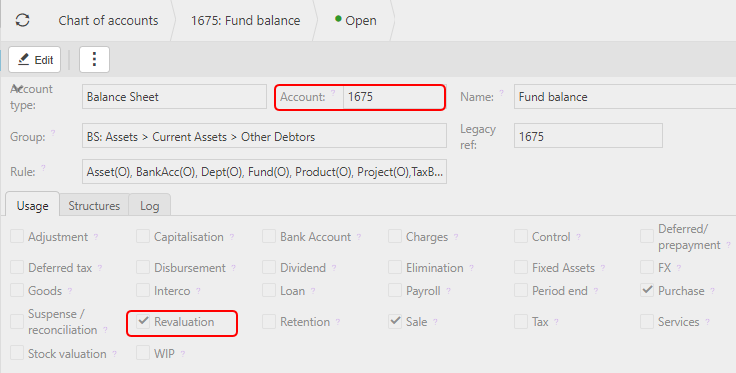The width and height of the screenshot is (736, 373).
Task: Click the help question mark beside Rule label
Action: point(43,167)
